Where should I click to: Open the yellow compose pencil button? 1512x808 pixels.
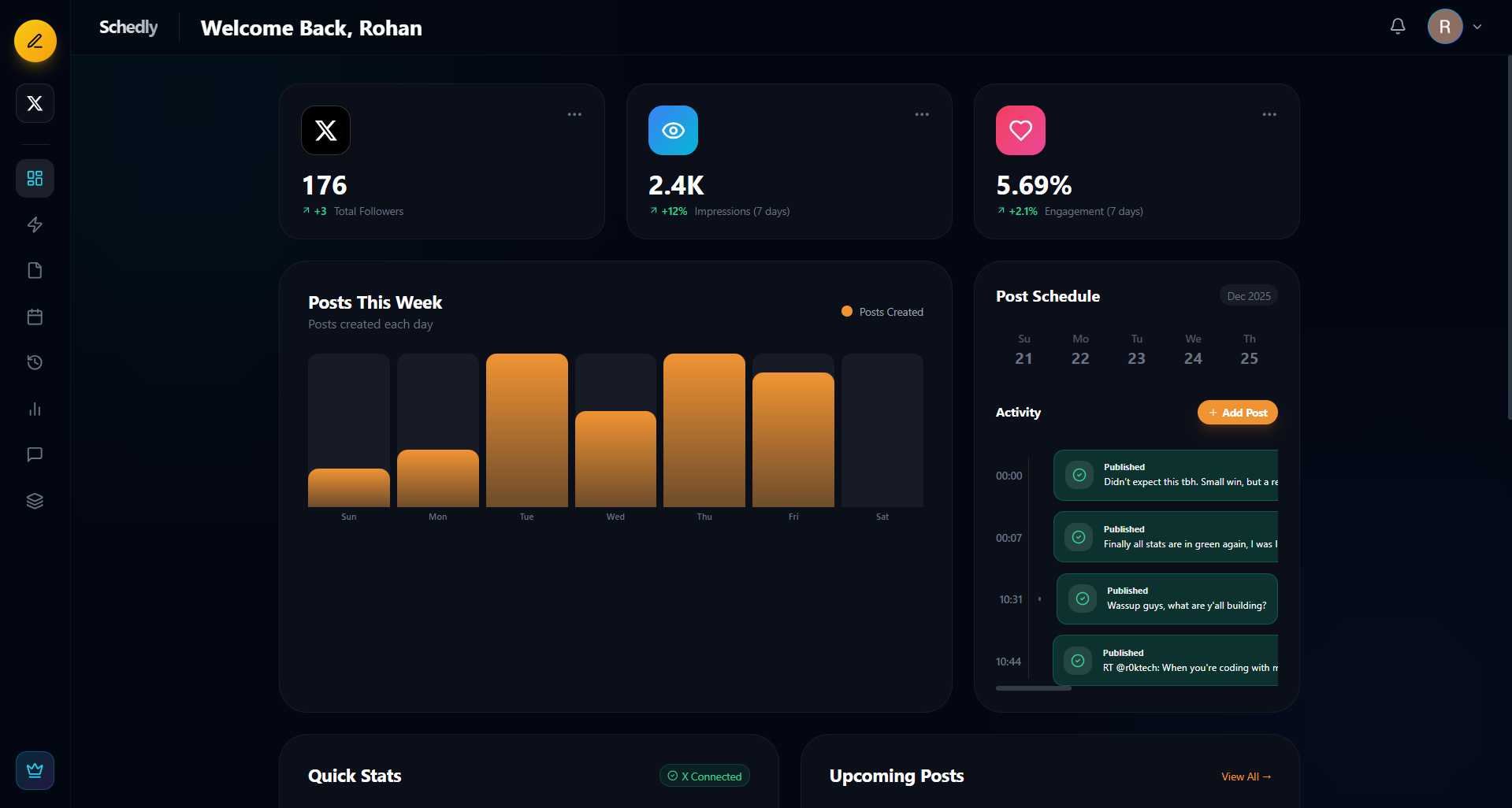(35, 41)
